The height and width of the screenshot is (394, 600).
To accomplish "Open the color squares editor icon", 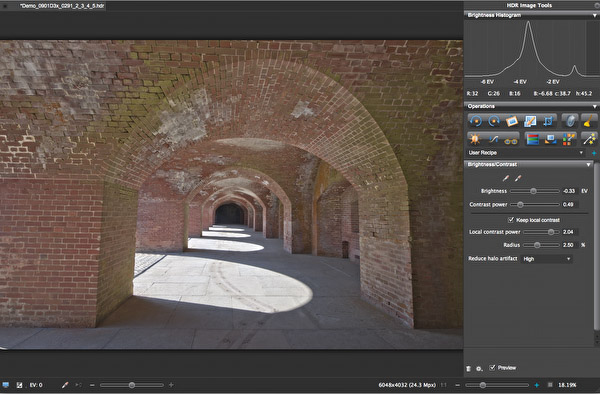I will coord(569,139).
